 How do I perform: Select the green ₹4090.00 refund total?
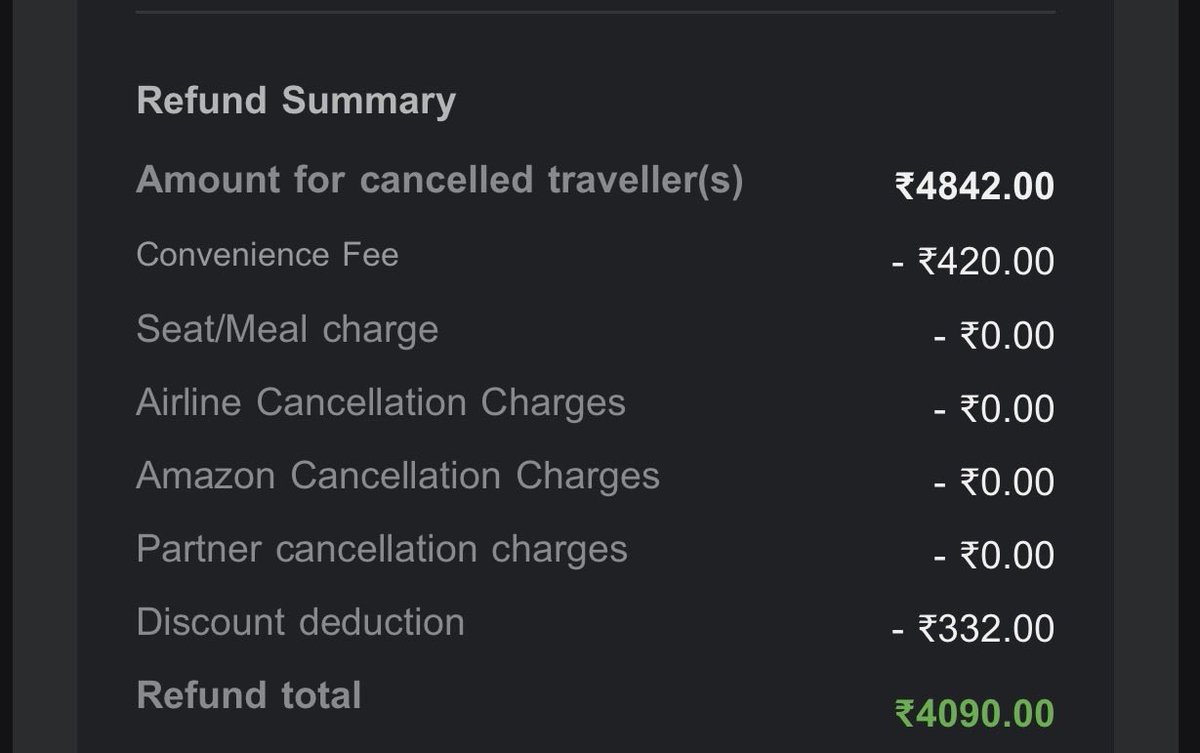974,714
